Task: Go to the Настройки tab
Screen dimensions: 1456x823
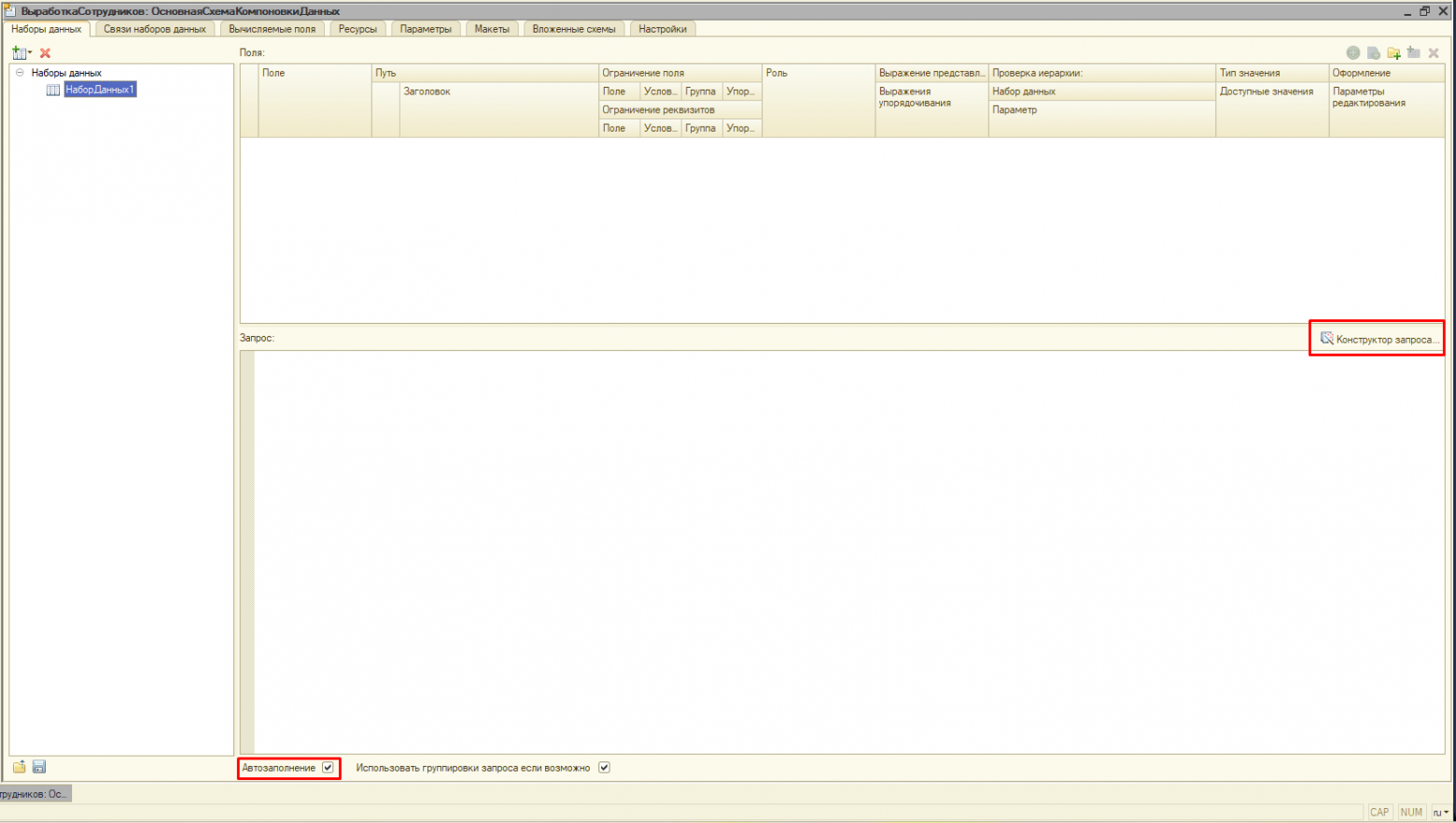Action: (663, 29)
